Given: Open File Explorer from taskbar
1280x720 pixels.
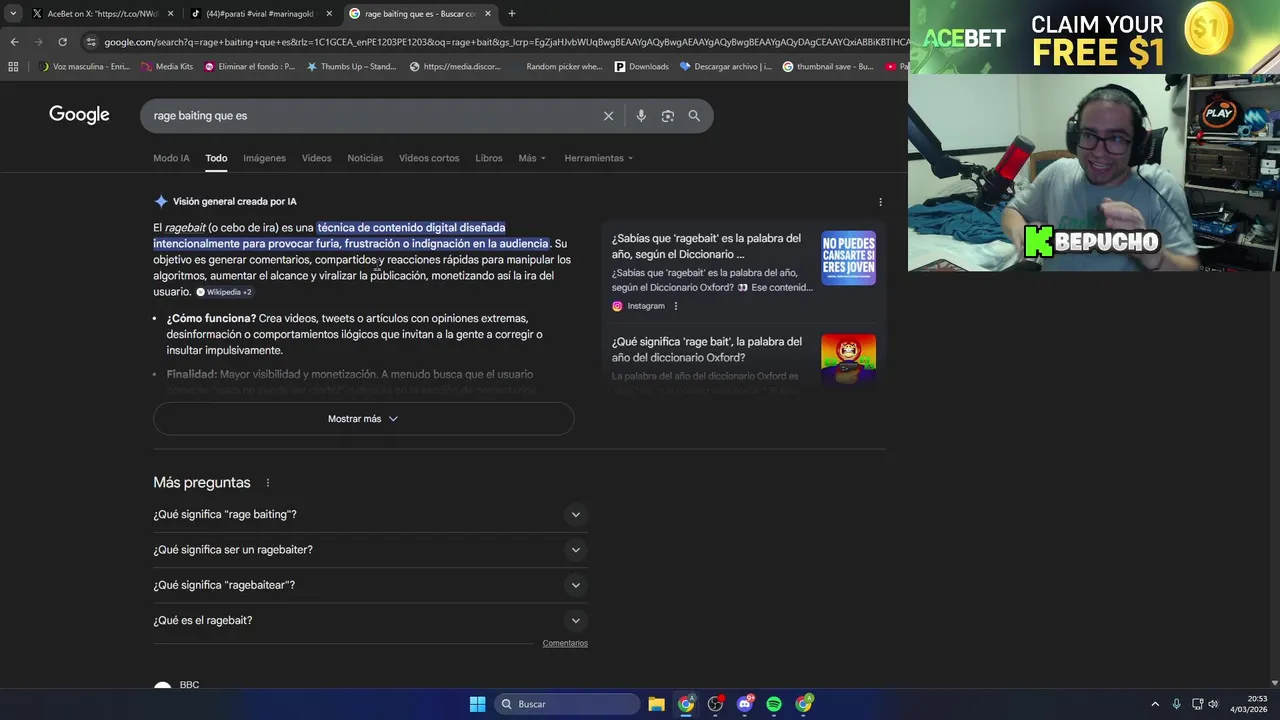Looking at the screenshot, I should click(656, 704).
